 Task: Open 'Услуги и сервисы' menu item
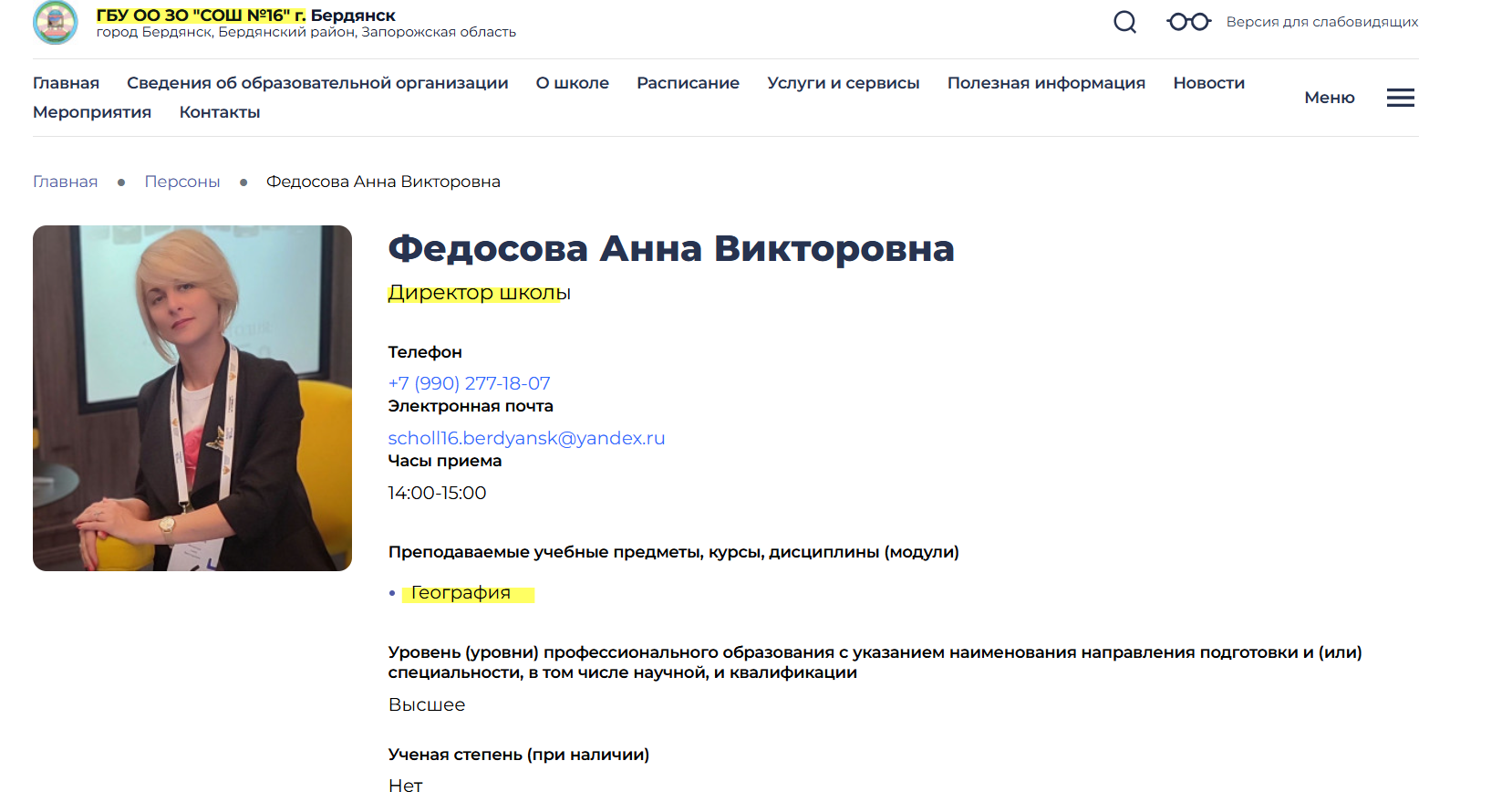pyautogui.click(x=844, y=83)
